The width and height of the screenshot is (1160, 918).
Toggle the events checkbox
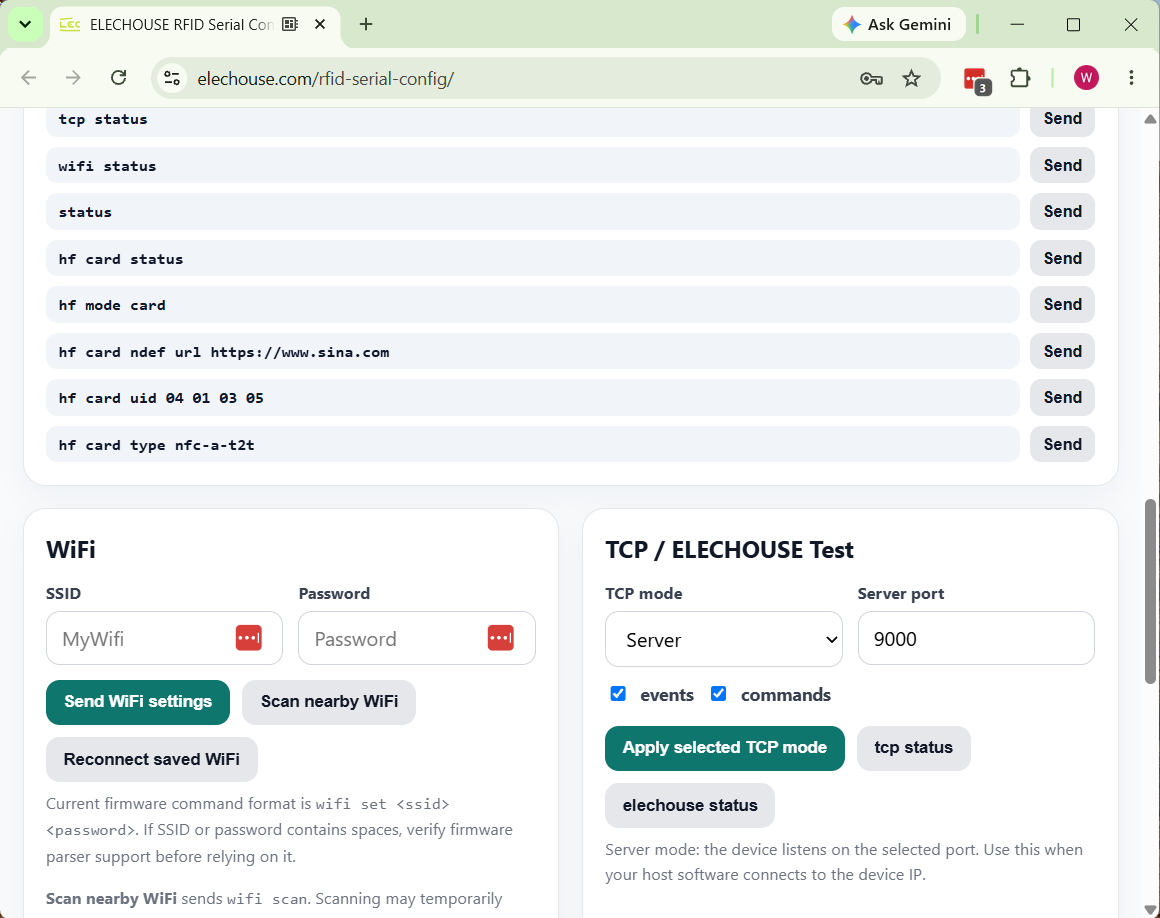(x=618, y=694)
